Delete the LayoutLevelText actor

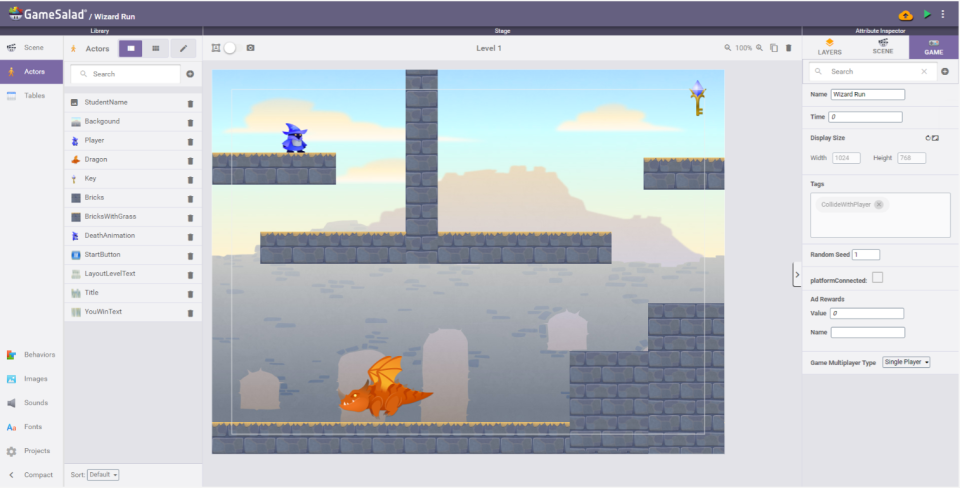click(x=190, y=274)
